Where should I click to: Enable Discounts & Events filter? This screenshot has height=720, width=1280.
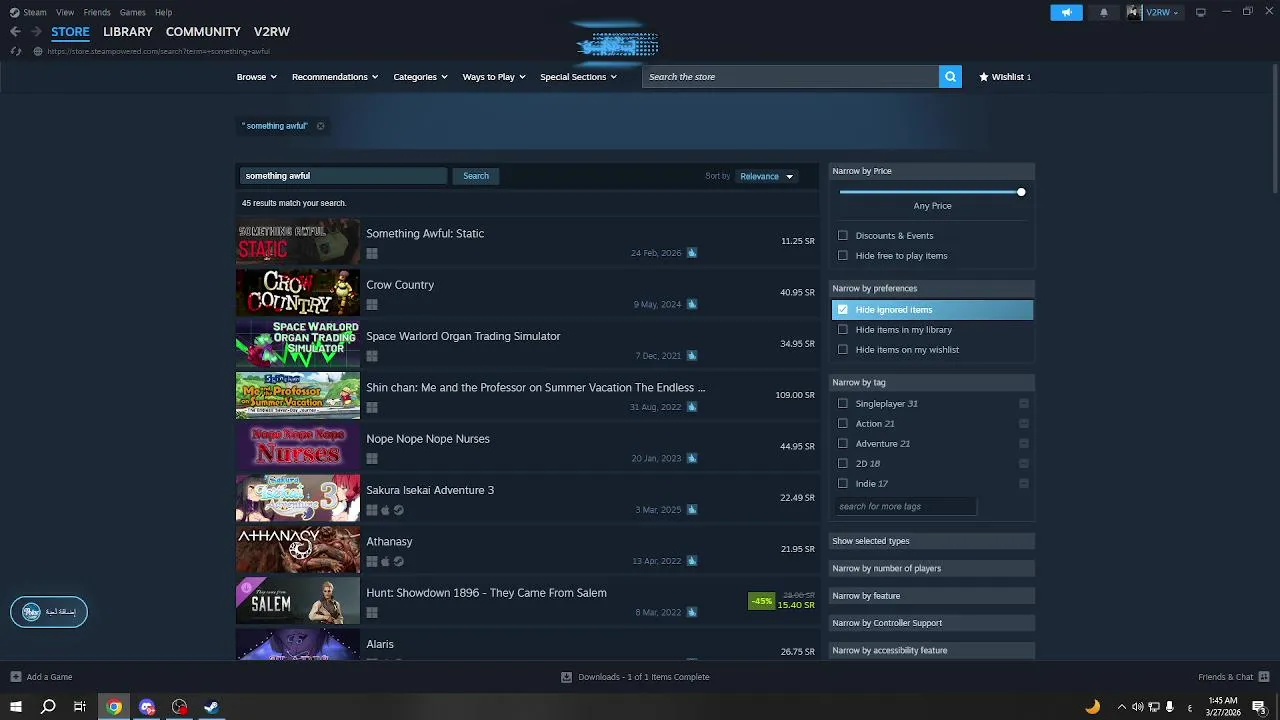(x=843, y=236)
